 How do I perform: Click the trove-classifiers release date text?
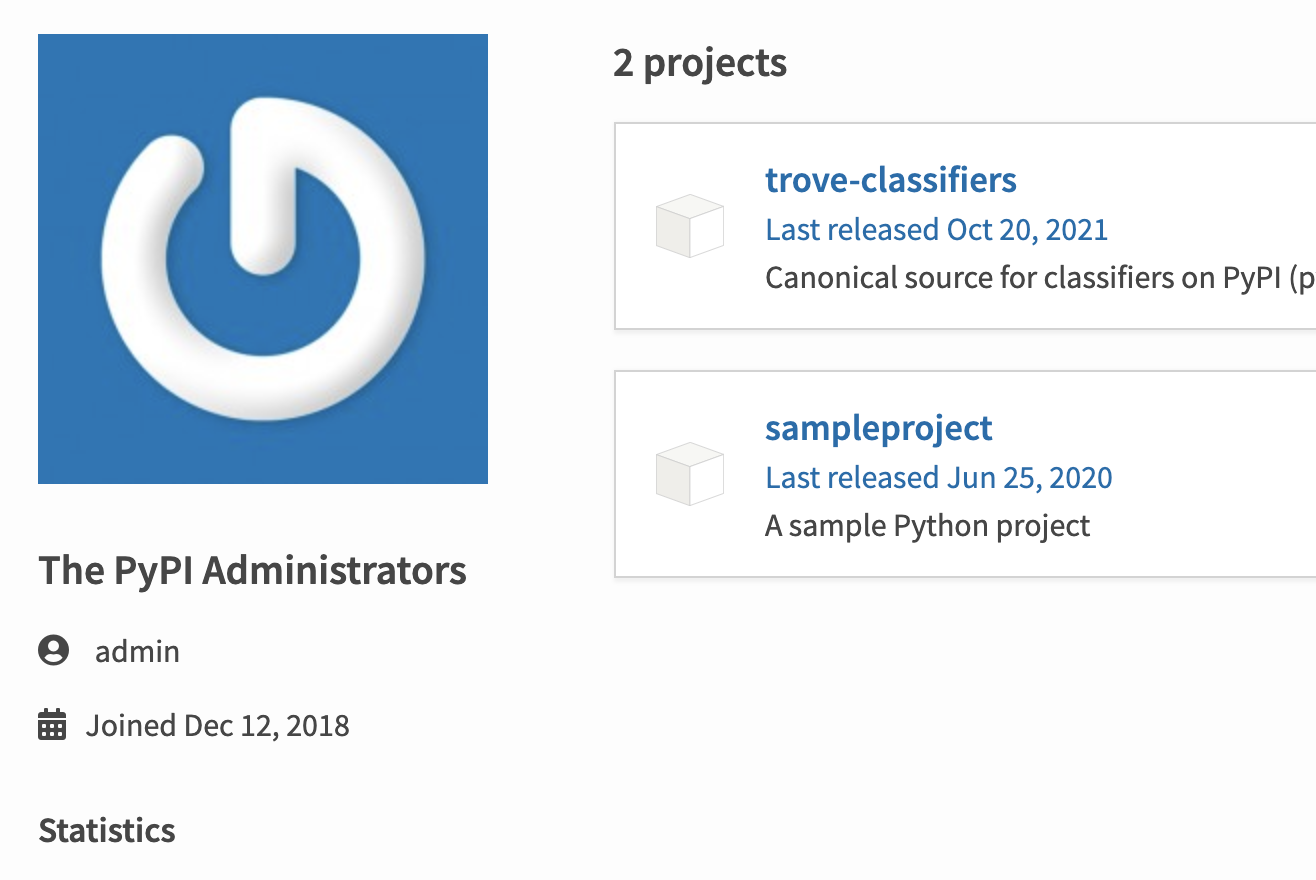(x=936, y=229)
